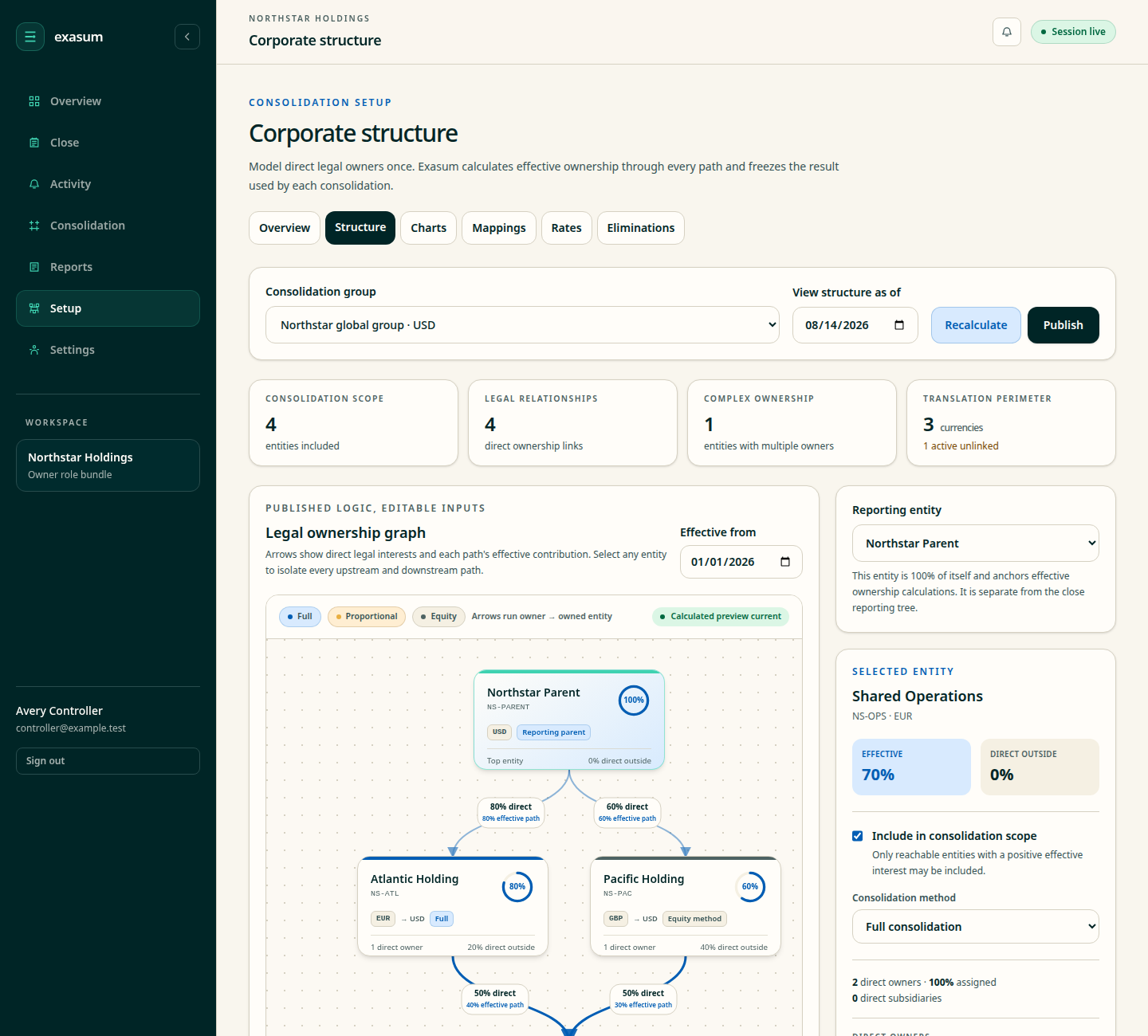The width and height of the screenshot is (1148, 1036).
Task: Click the Legal relationships stat card
Action: point(572,422)
